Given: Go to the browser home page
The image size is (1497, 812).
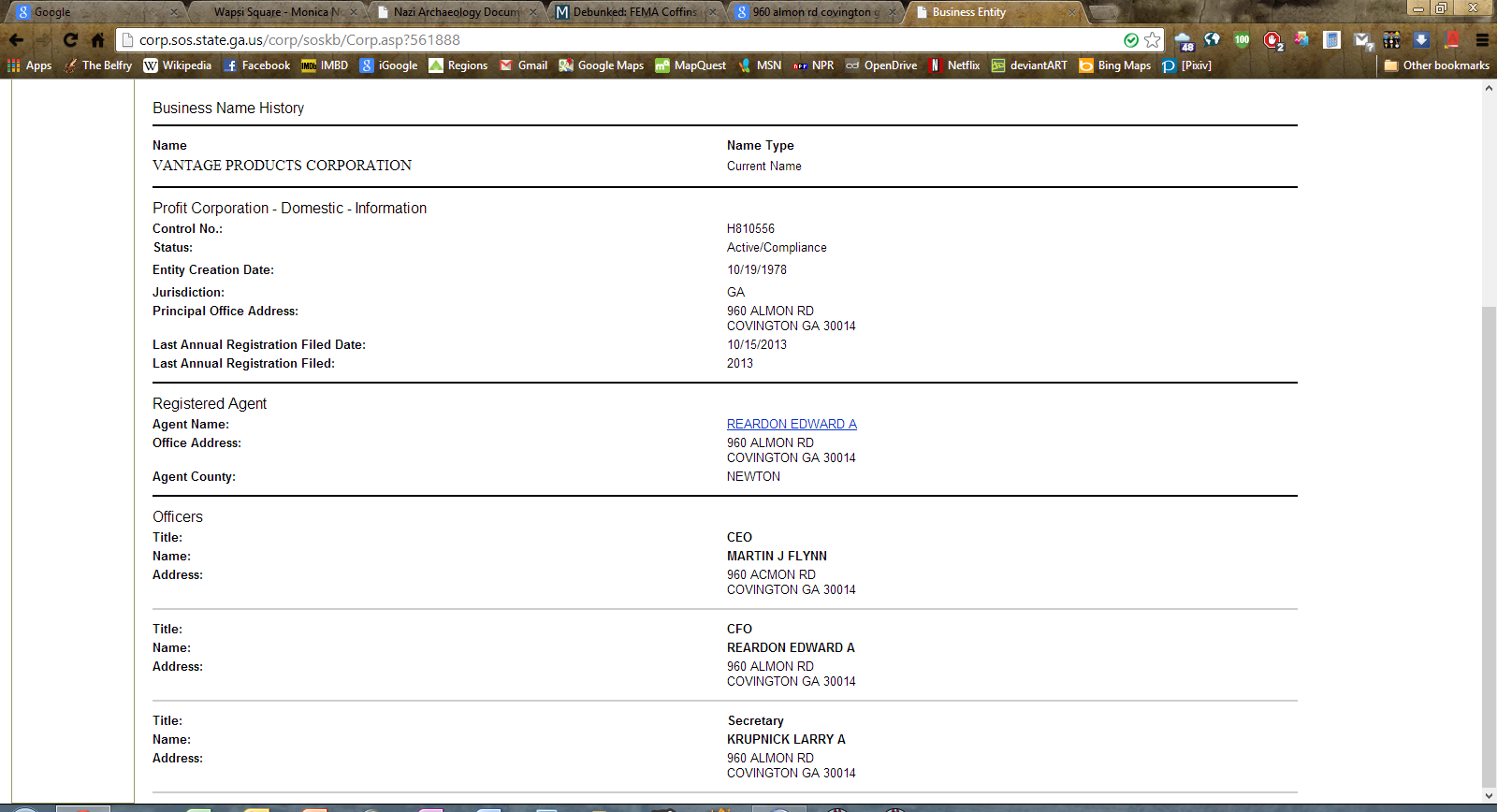Looking at the screenshot, I should coord(97,40).
